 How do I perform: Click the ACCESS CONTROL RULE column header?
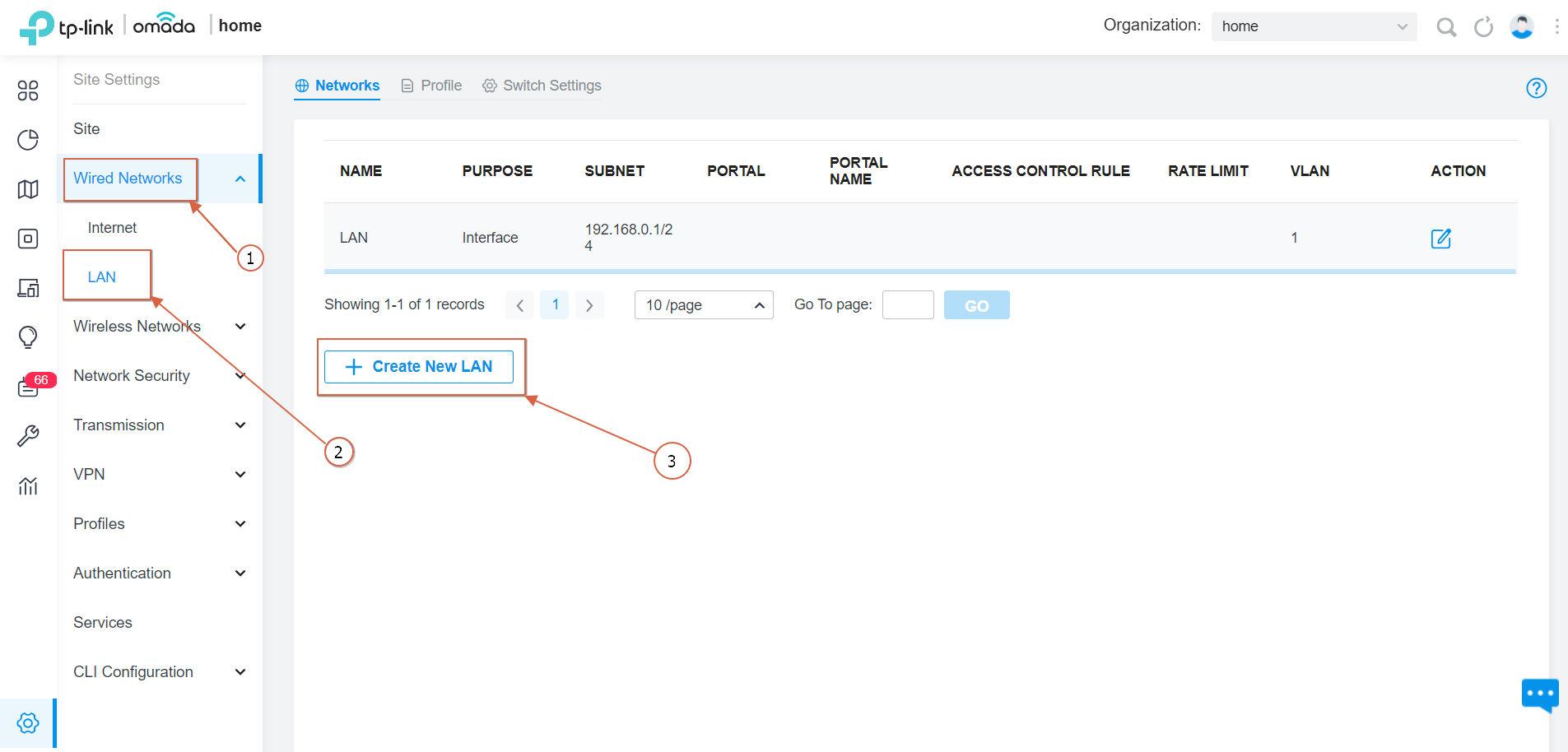click(x=1041, y=171)
